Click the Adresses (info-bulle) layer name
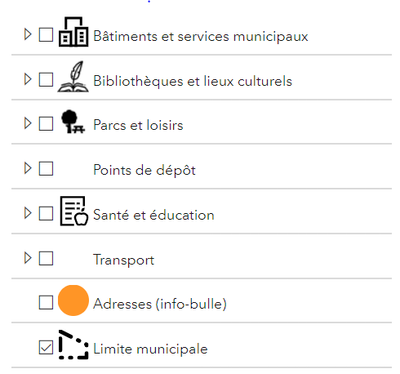The width and height of the screenshot is (400, 374). coord(160,304)
